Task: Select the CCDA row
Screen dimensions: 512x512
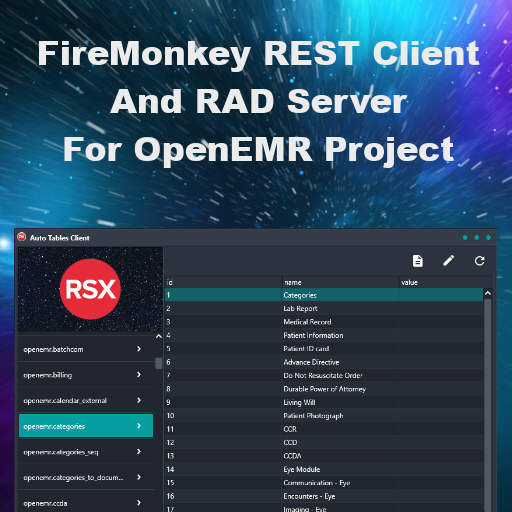Action: (324, 456)
